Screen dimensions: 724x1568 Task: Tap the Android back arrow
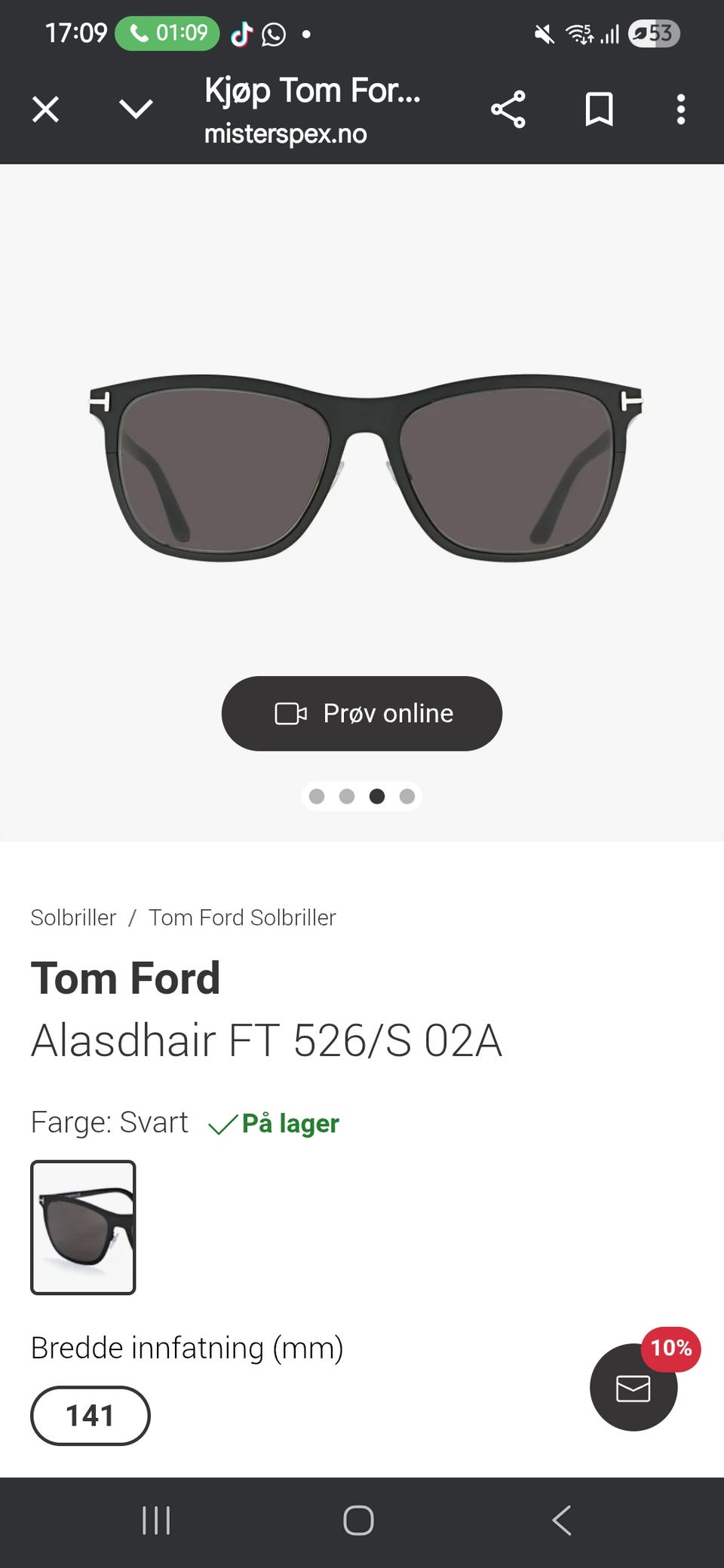[x=562, y=1521]
